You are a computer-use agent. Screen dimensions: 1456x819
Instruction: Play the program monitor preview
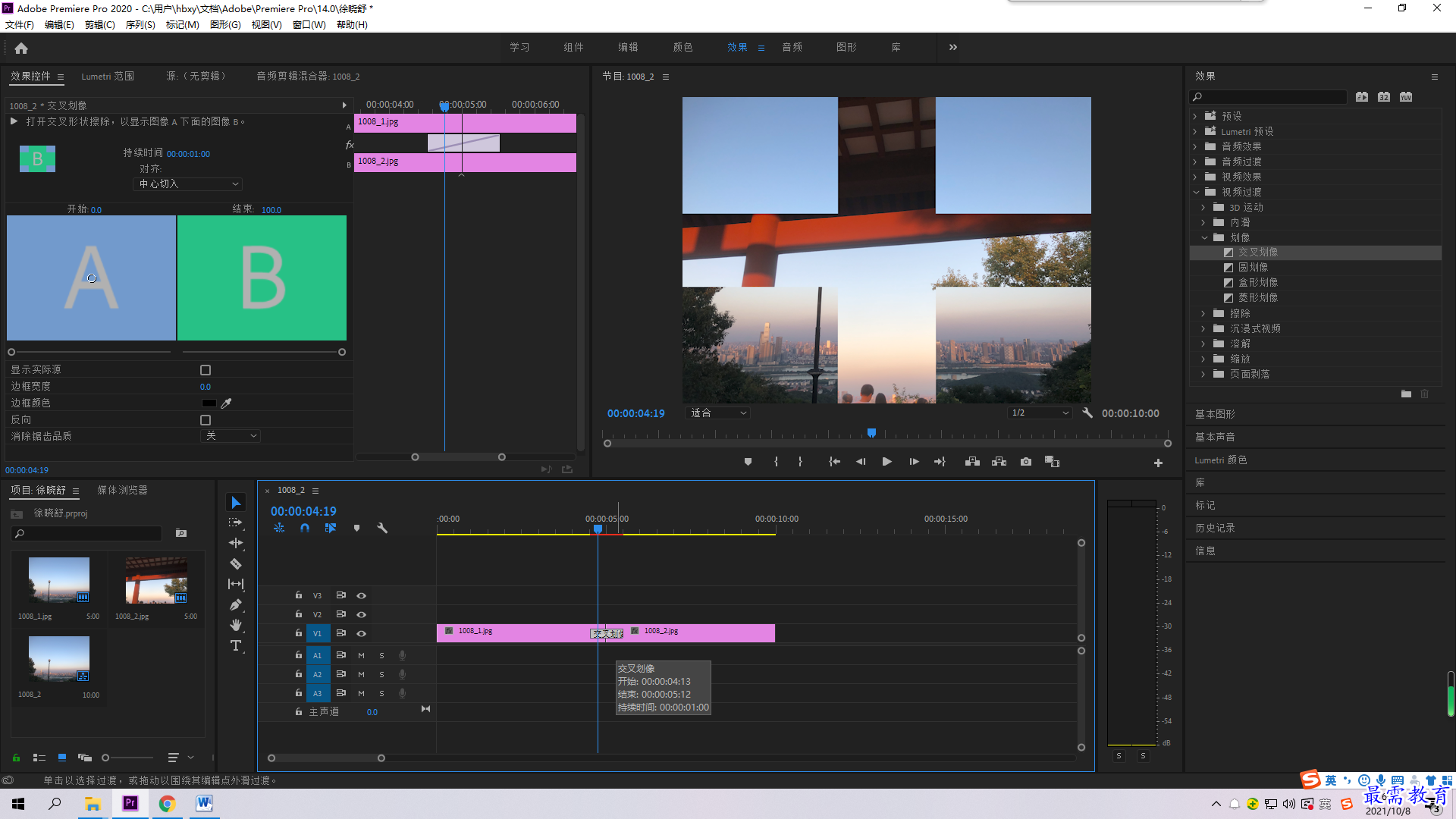click(x=886, y=462)
